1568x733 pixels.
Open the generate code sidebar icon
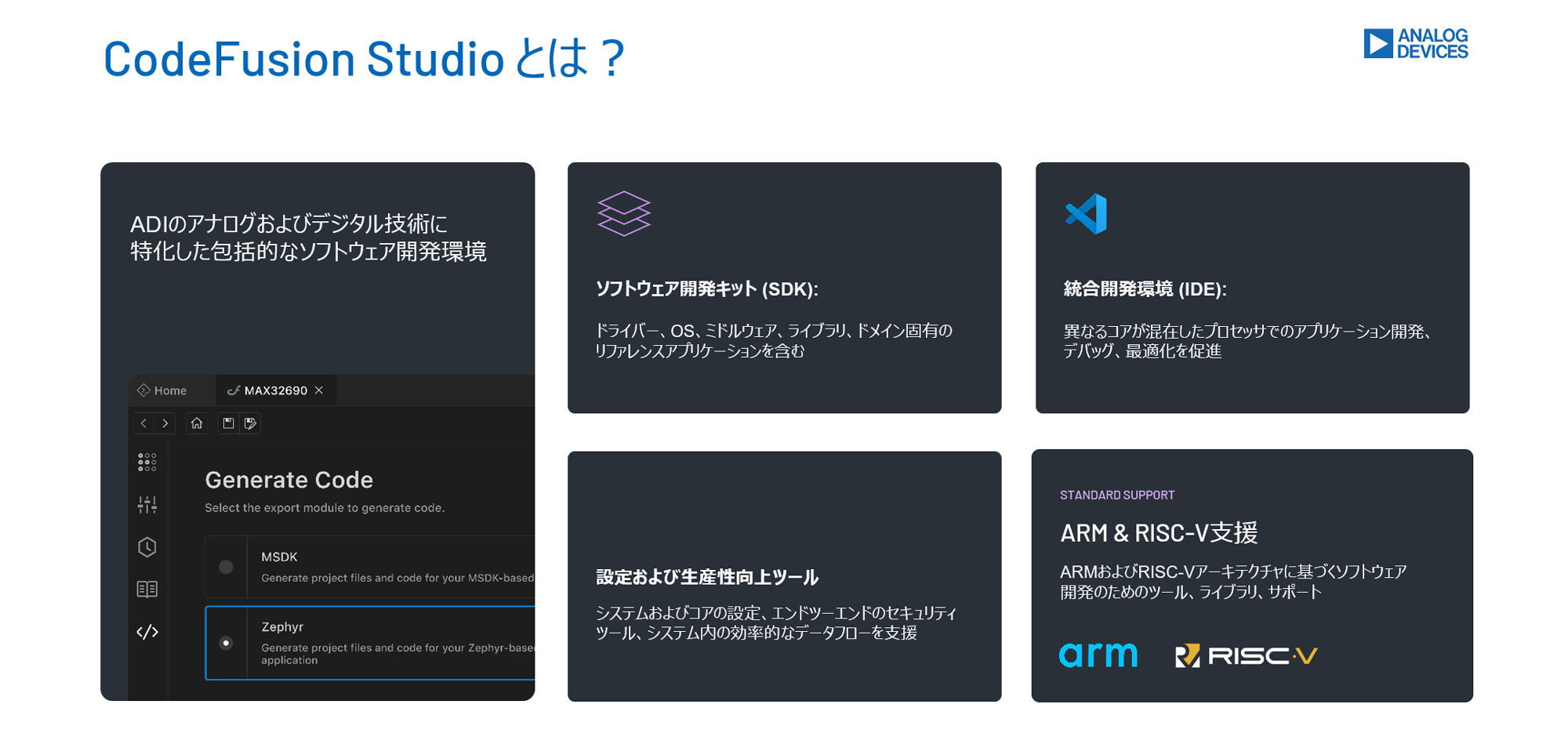tap(147, 632)
